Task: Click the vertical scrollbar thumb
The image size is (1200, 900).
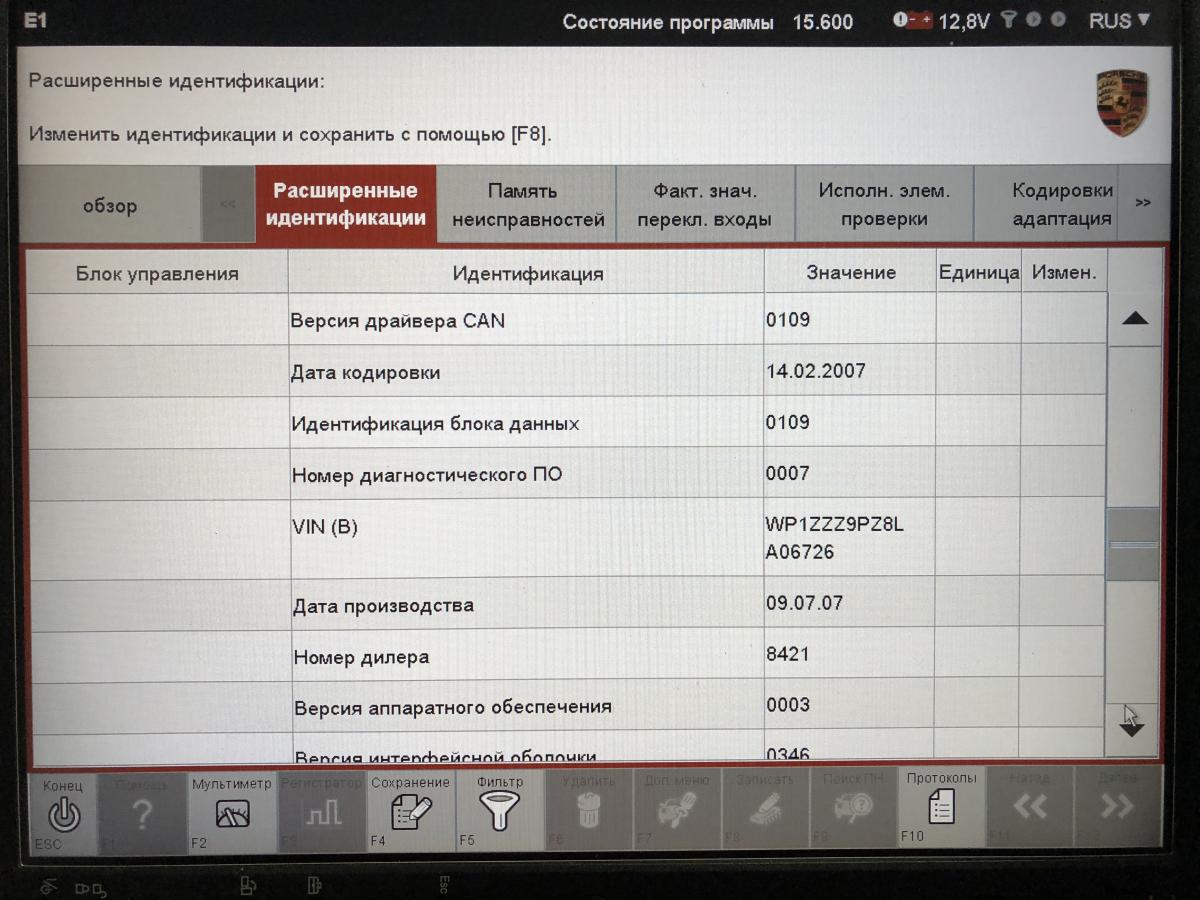Action: 1133,544
